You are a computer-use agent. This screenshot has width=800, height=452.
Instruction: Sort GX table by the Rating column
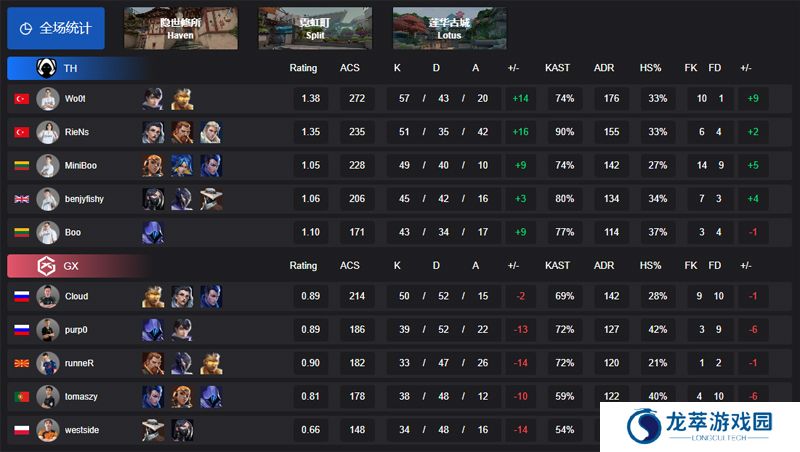tap(303, 266)
